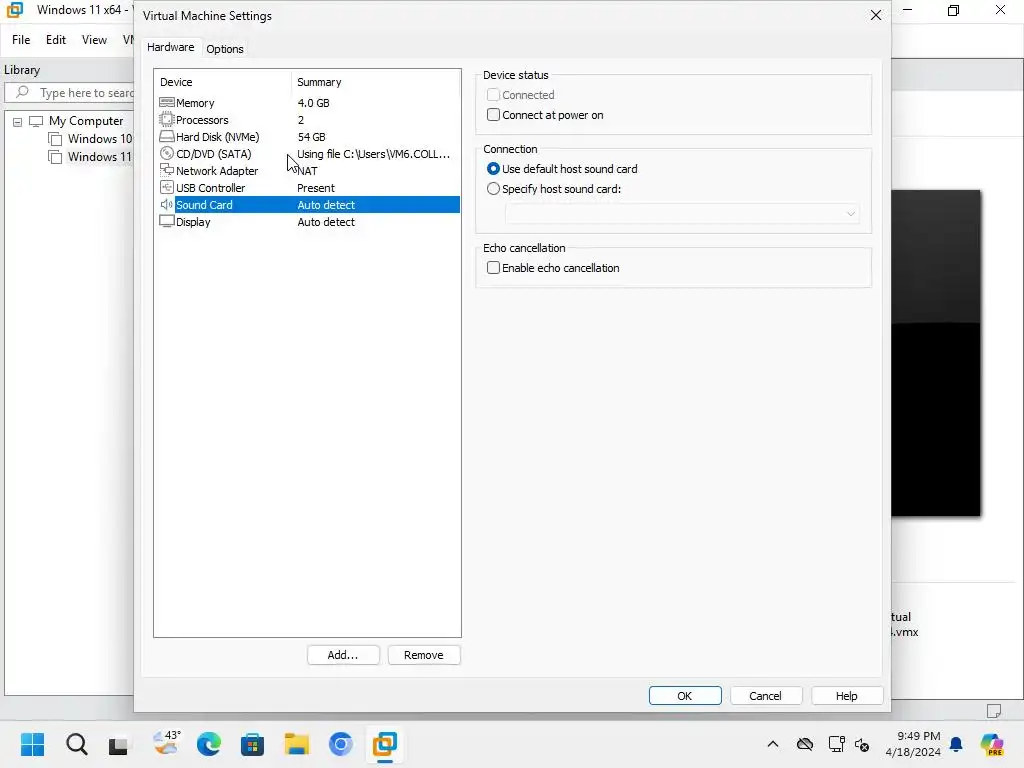Click Remove to delete the device
Viewport: 1024px width, 768px height.
coord(424,655)
